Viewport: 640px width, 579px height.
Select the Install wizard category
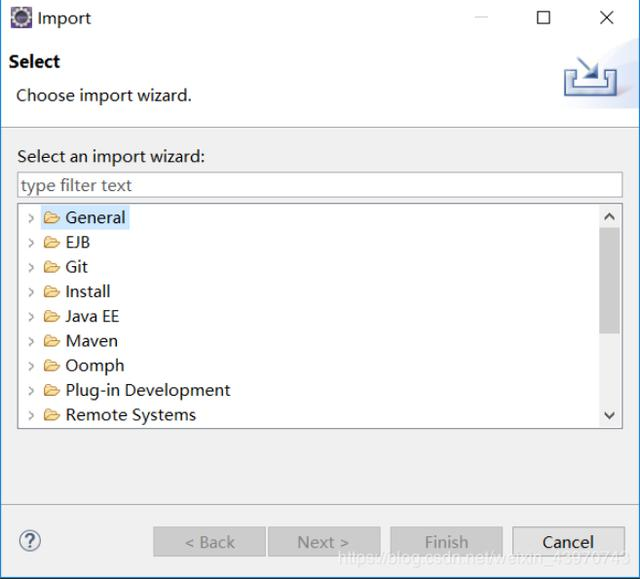tap(88, 291)
